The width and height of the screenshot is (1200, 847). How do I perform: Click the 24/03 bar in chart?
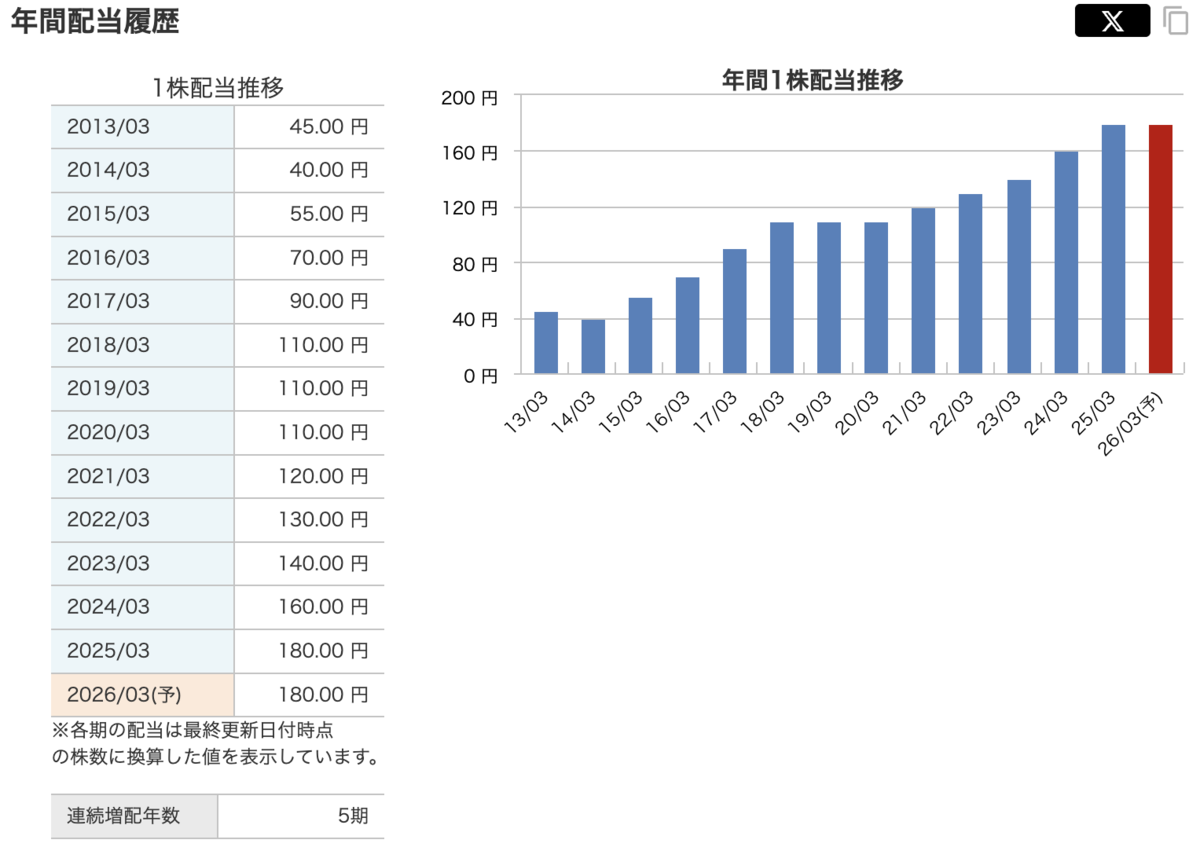pyautogui.click(x=1066, y=263)
